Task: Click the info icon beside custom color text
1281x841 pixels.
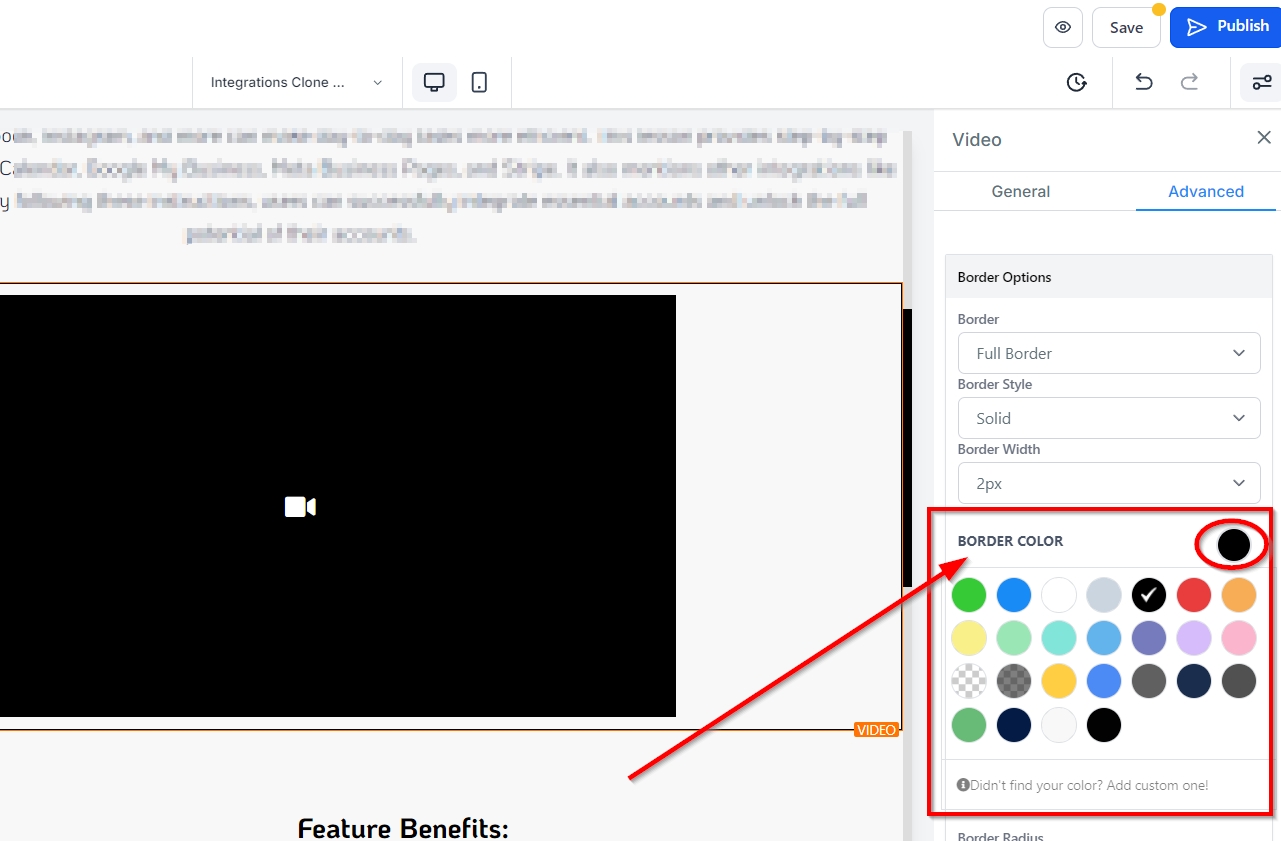Action: coord(963,785)
